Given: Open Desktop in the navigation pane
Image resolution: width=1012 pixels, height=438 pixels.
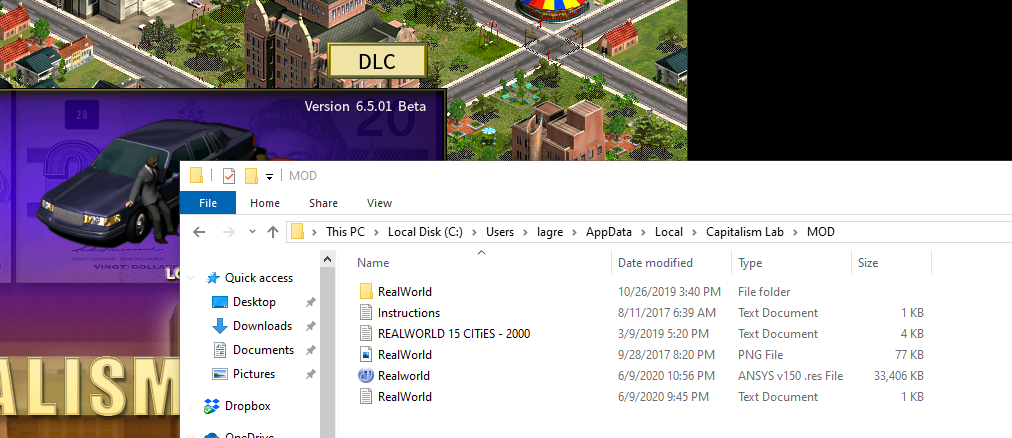Looking at the screenshot, I should [x=254, y=302].
